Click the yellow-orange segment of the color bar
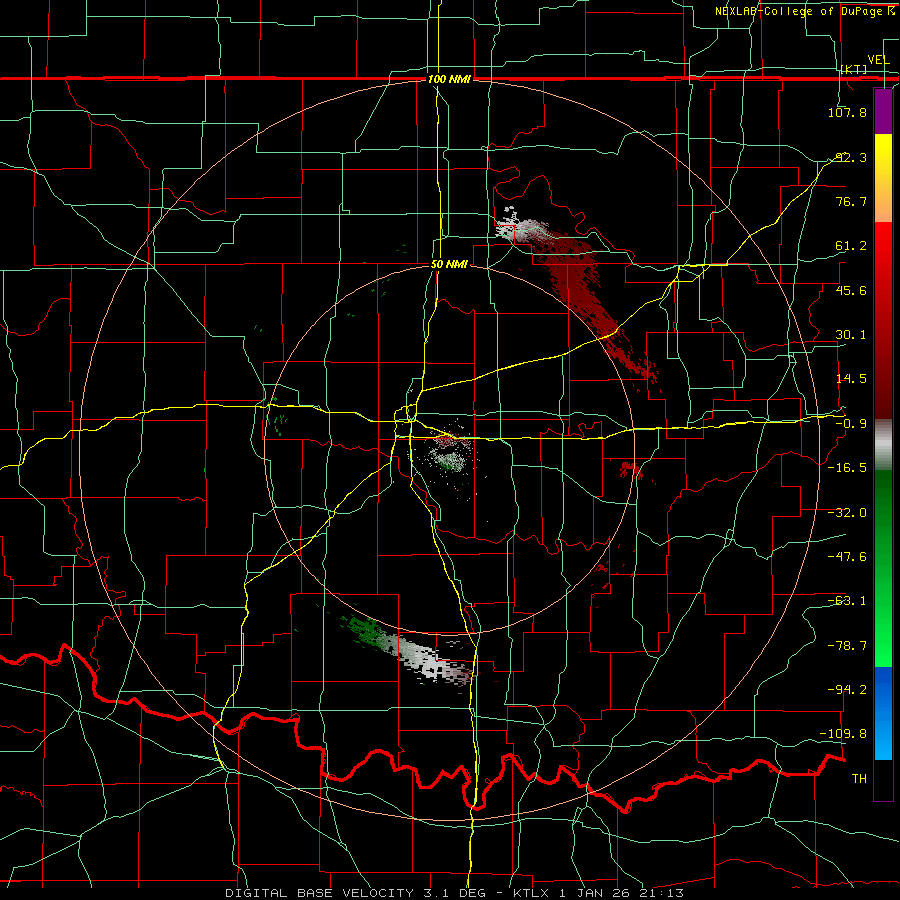Viewport: 900px width, 900px height. point(883,178)
